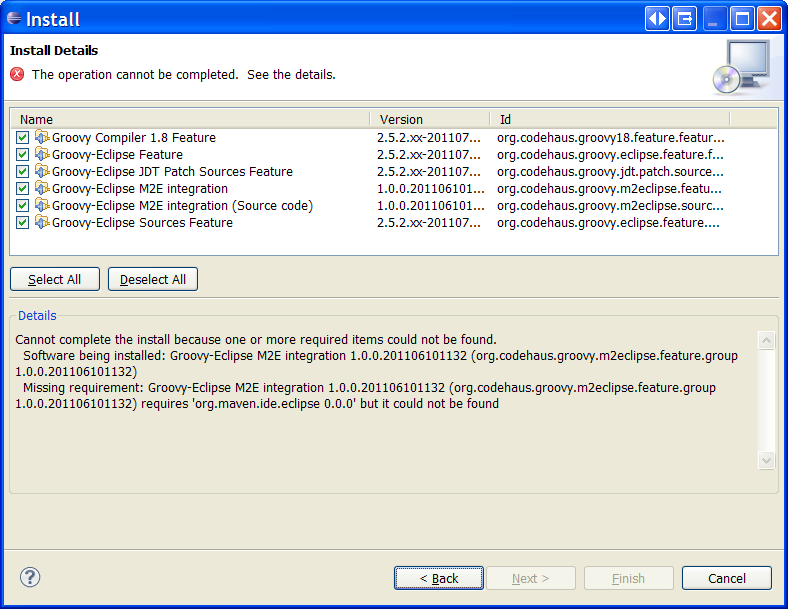Go back with the Back button

[439, 578]
